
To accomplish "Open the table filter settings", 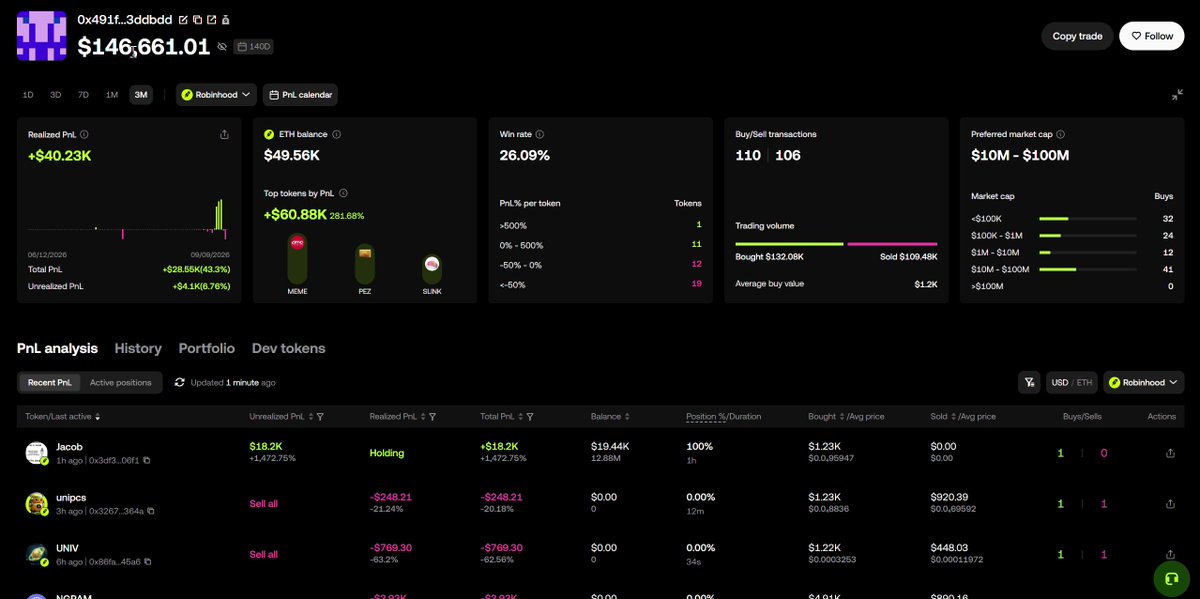I will pos(1028,382).
